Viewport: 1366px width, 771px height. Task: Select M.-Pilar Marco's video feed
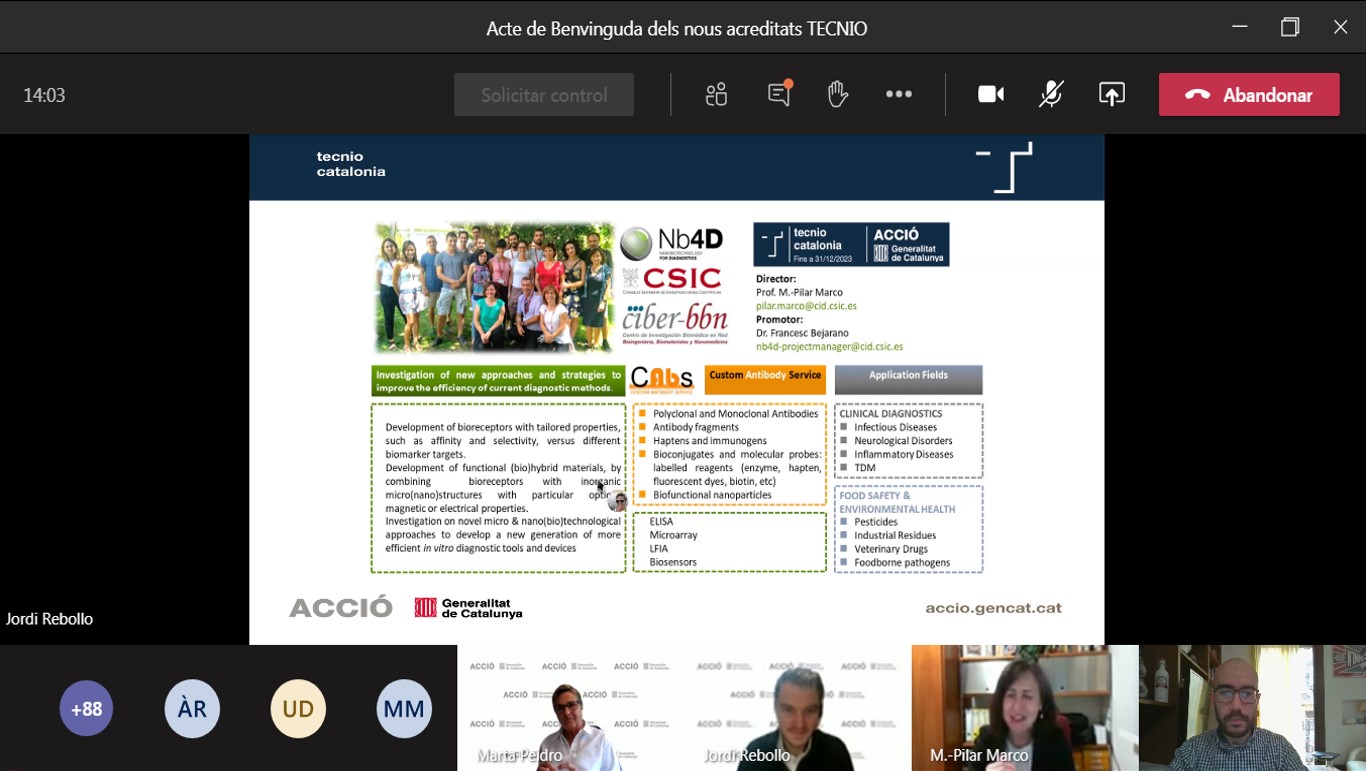pyautogui.click(x=1024, y=708)
